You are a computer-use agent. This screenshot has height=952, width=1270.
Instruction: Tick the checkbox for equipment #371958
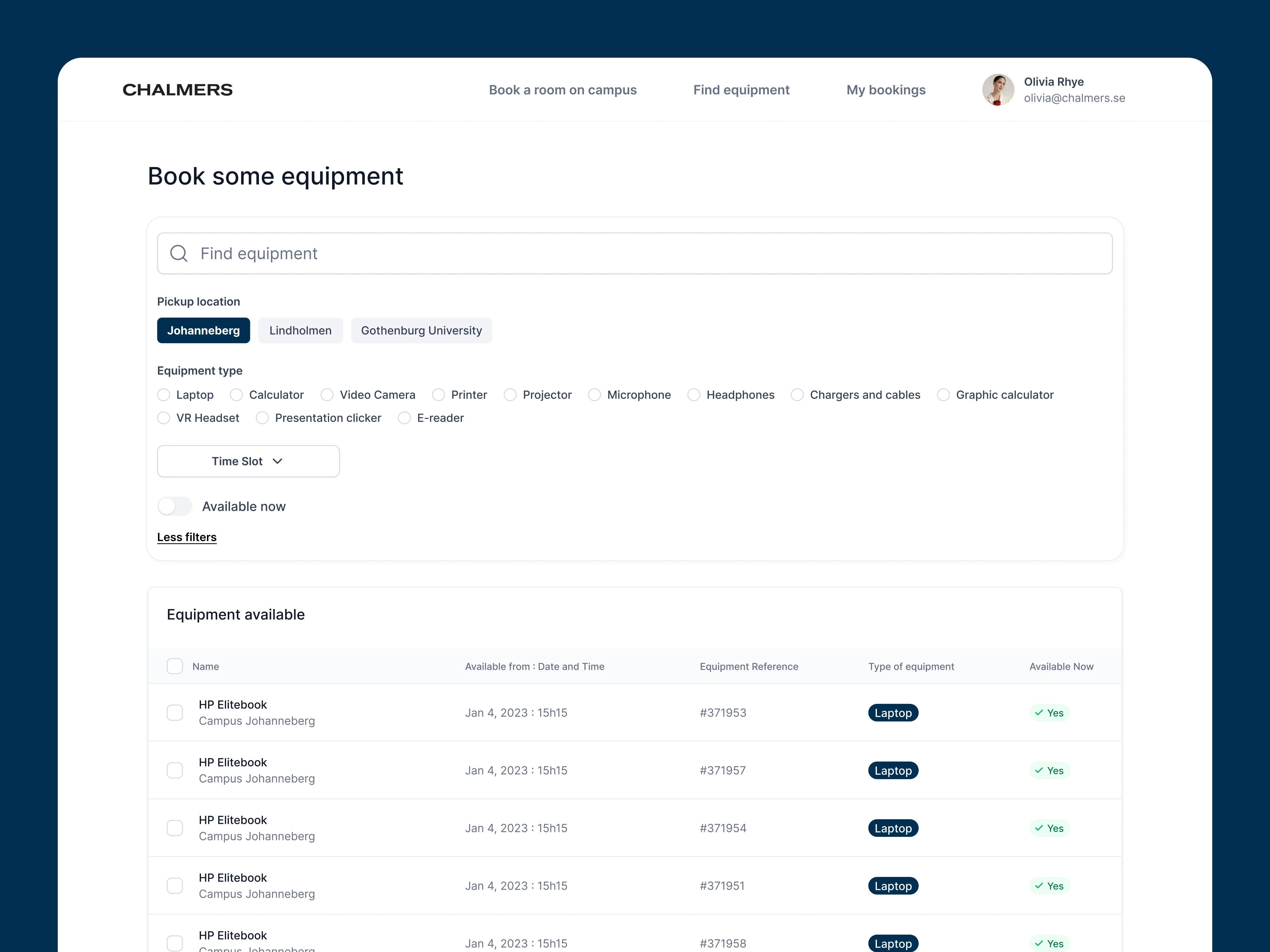coord(175,943)
